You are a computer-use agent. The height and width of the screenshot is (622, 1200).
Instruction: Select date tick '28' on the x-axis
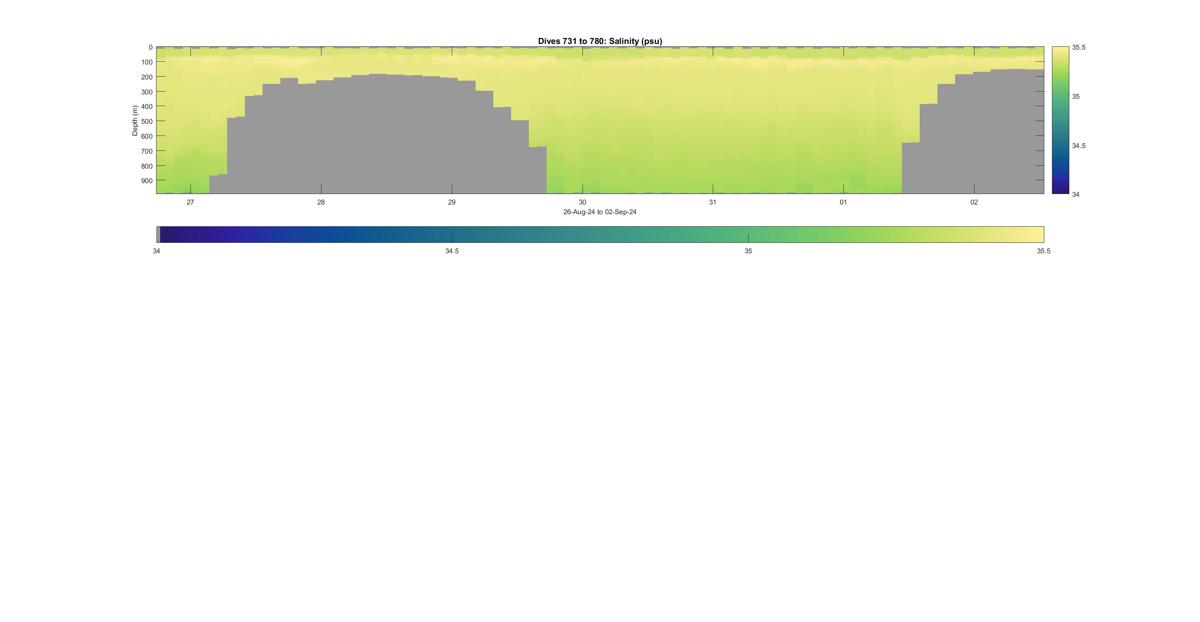click(x=321, y=202)
